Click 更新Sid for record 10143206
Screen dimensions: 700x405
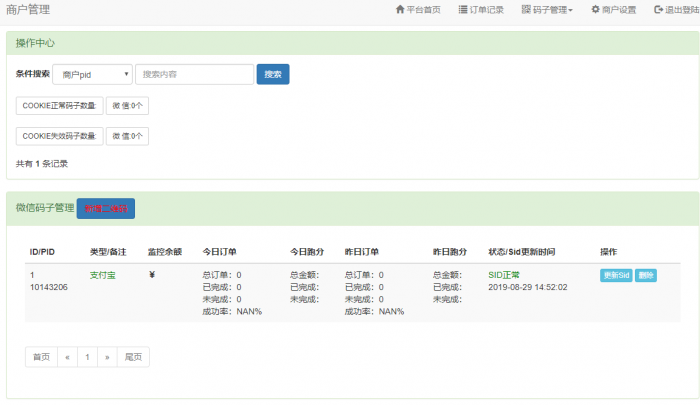coord(615,275)
